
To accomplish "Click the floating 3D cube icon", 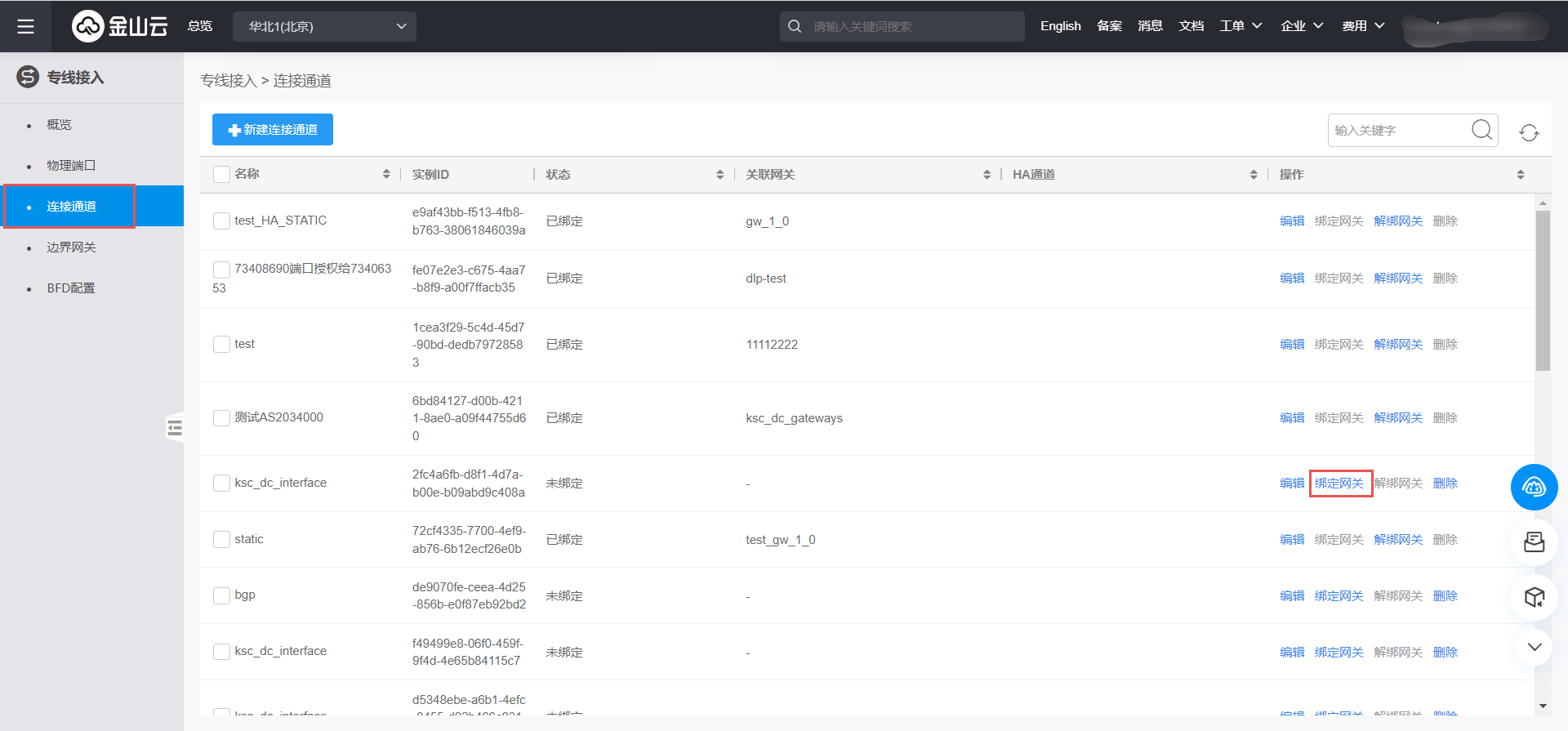I will (1534, 597).
